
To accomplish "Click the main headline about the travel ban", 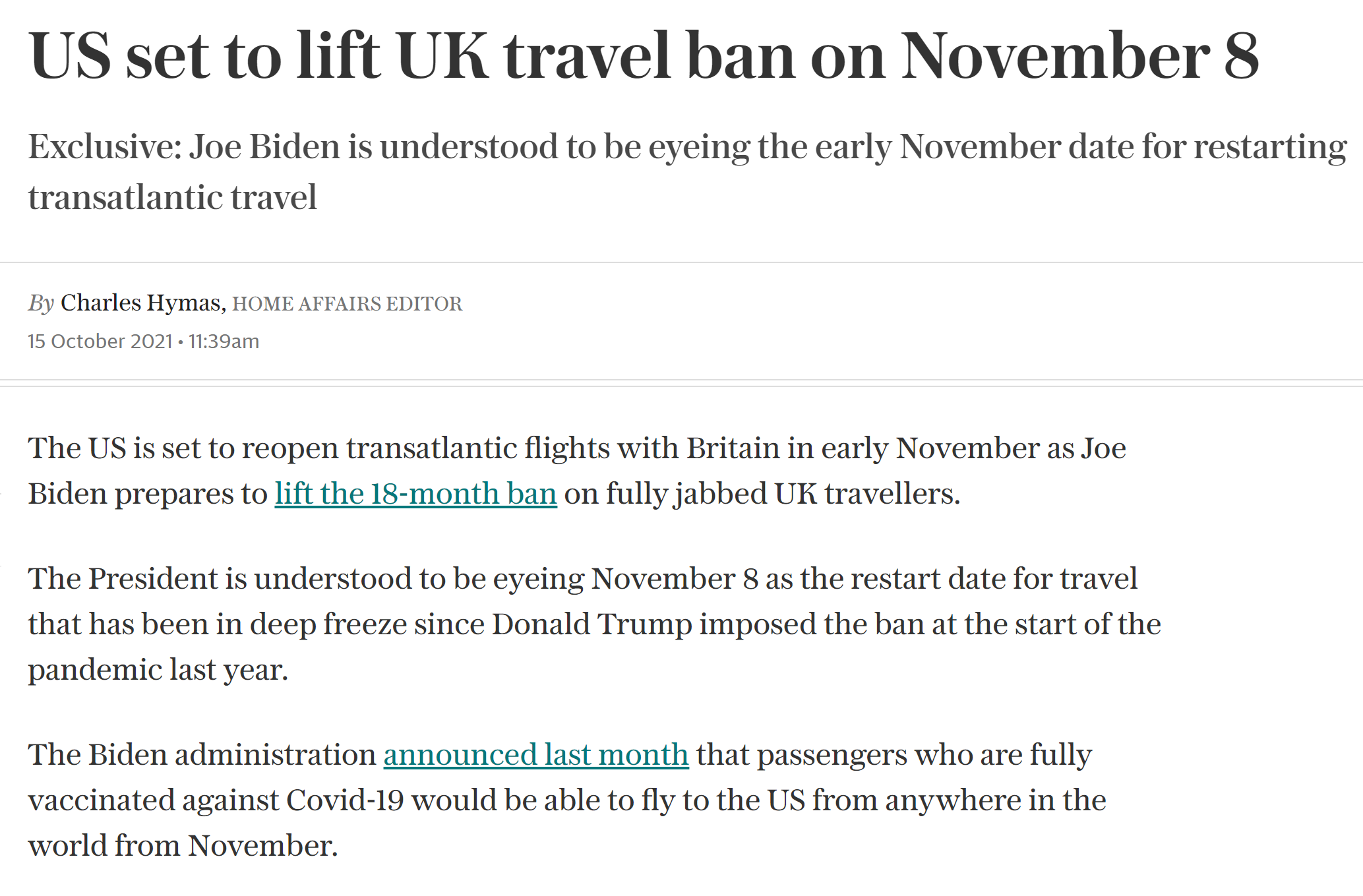I will (643, 56).
